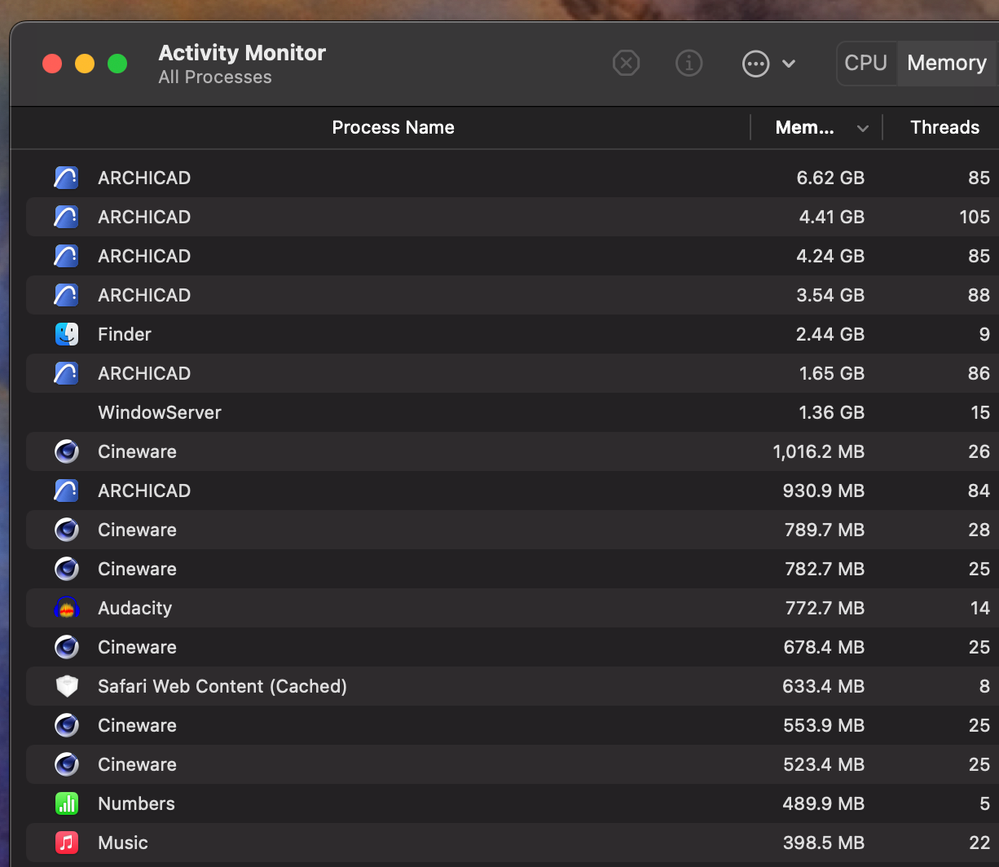Screen dimensions: 999x867
Task: Click the Finder icon next to Finder process
Action: (x=66, y=334)
